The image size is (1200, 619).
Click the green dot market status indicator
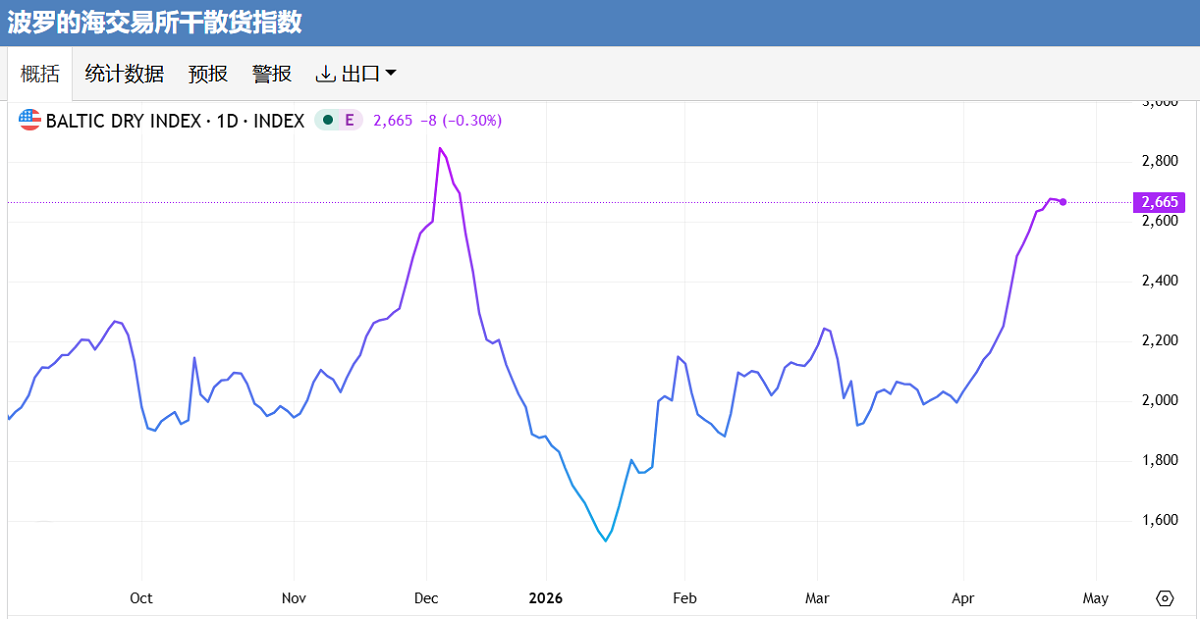click(x=327, y=121)
